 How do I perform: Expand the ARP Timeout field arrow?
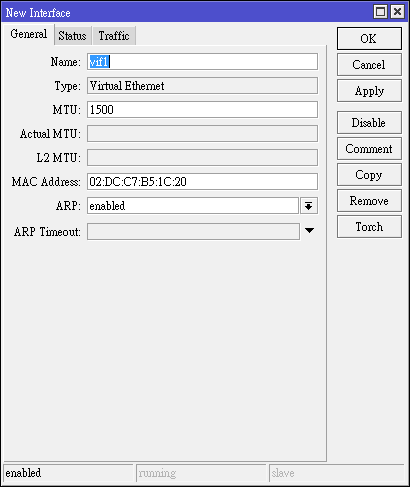(309, 231)
